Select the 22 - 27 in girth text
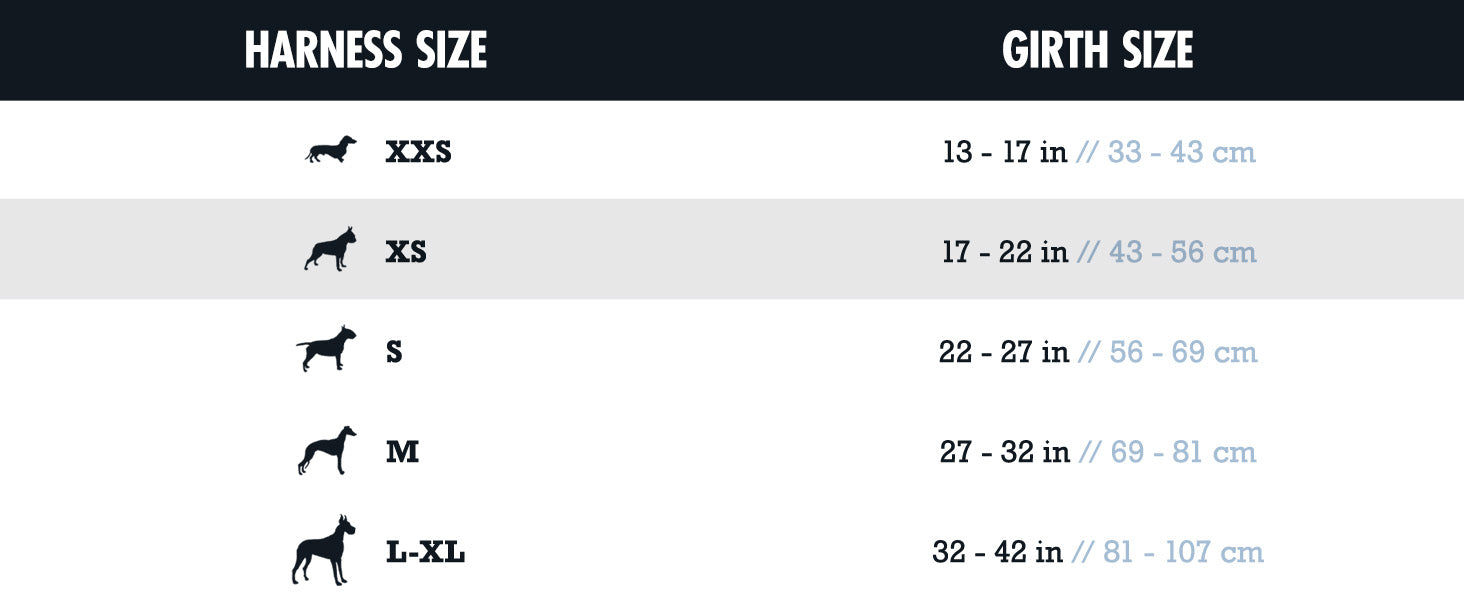This screenshot has height=600, width=1464. point(1004,352)
